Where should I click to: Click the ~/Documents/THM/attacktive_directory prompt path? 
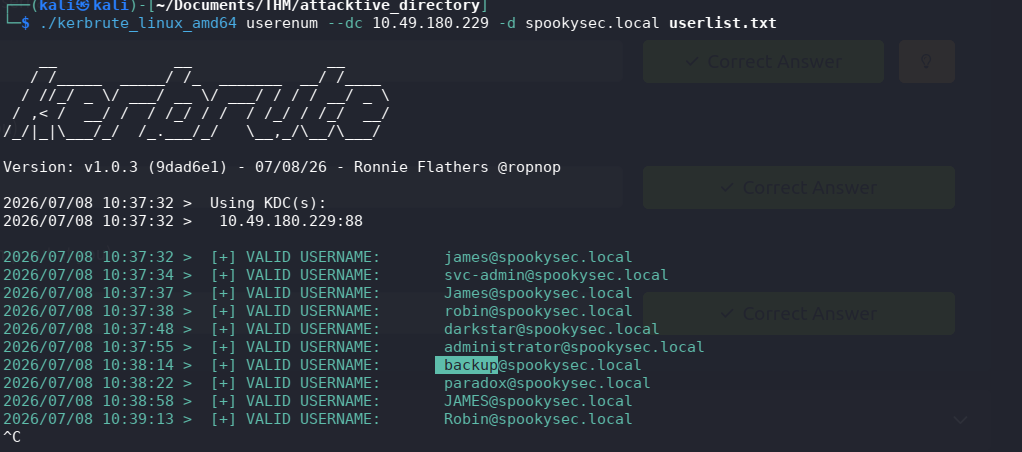tap(317, 6)
